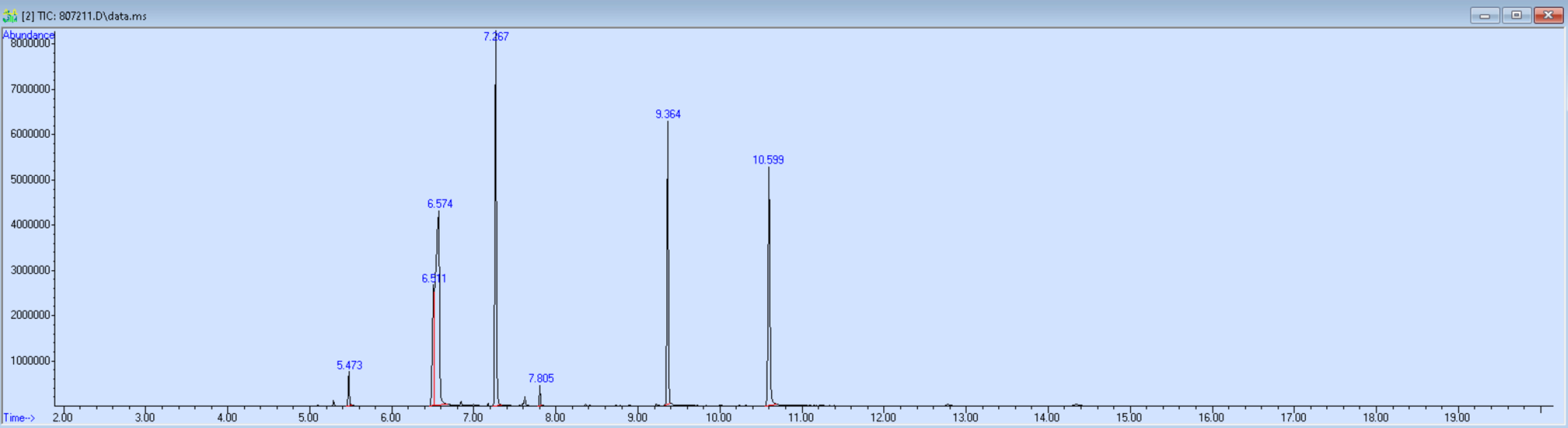The image size is (1568, 428).
Task: Select the peak labeled 9.364
Action: 668,114
